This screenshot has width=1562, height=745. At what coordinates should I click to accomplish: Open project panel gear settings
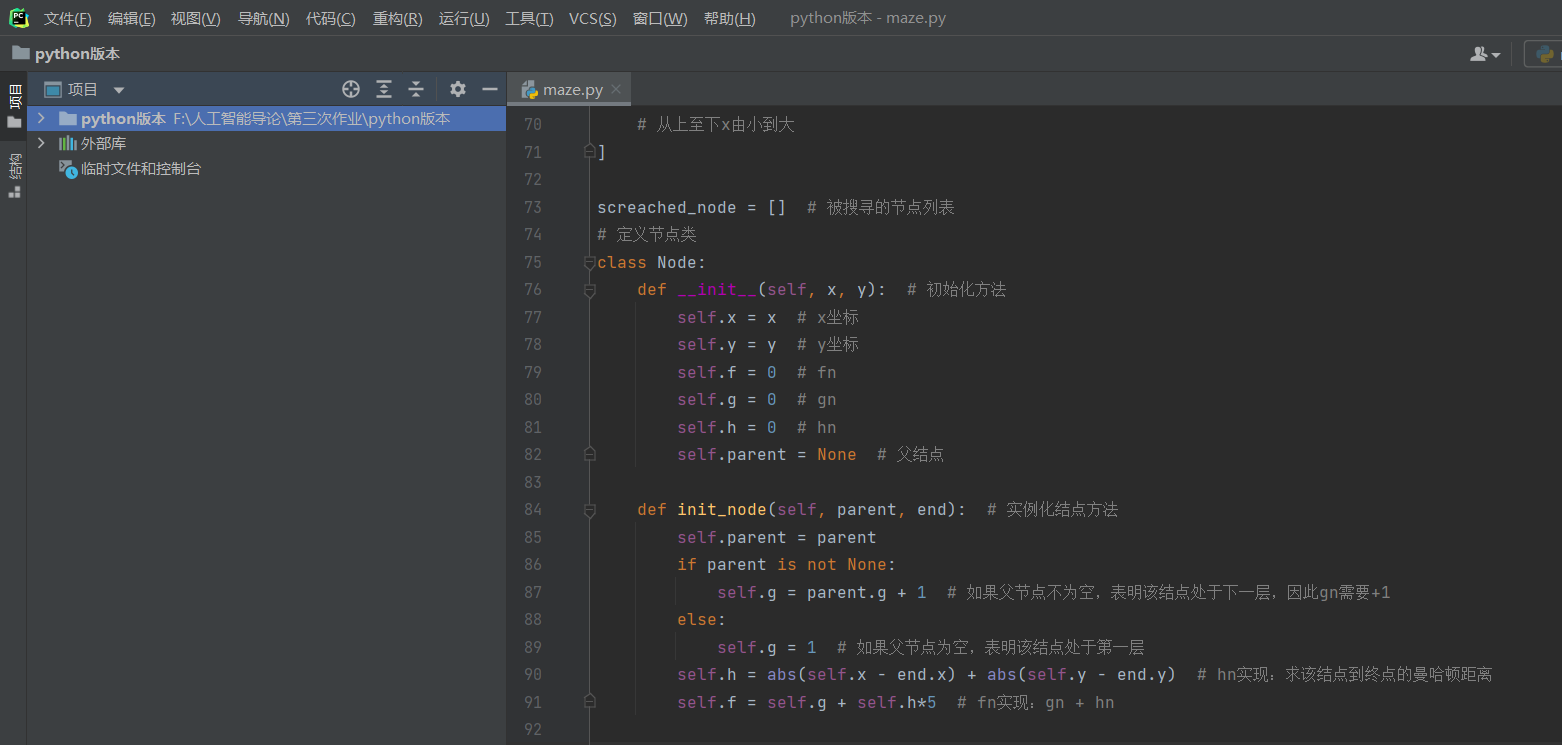click(458, 89)
